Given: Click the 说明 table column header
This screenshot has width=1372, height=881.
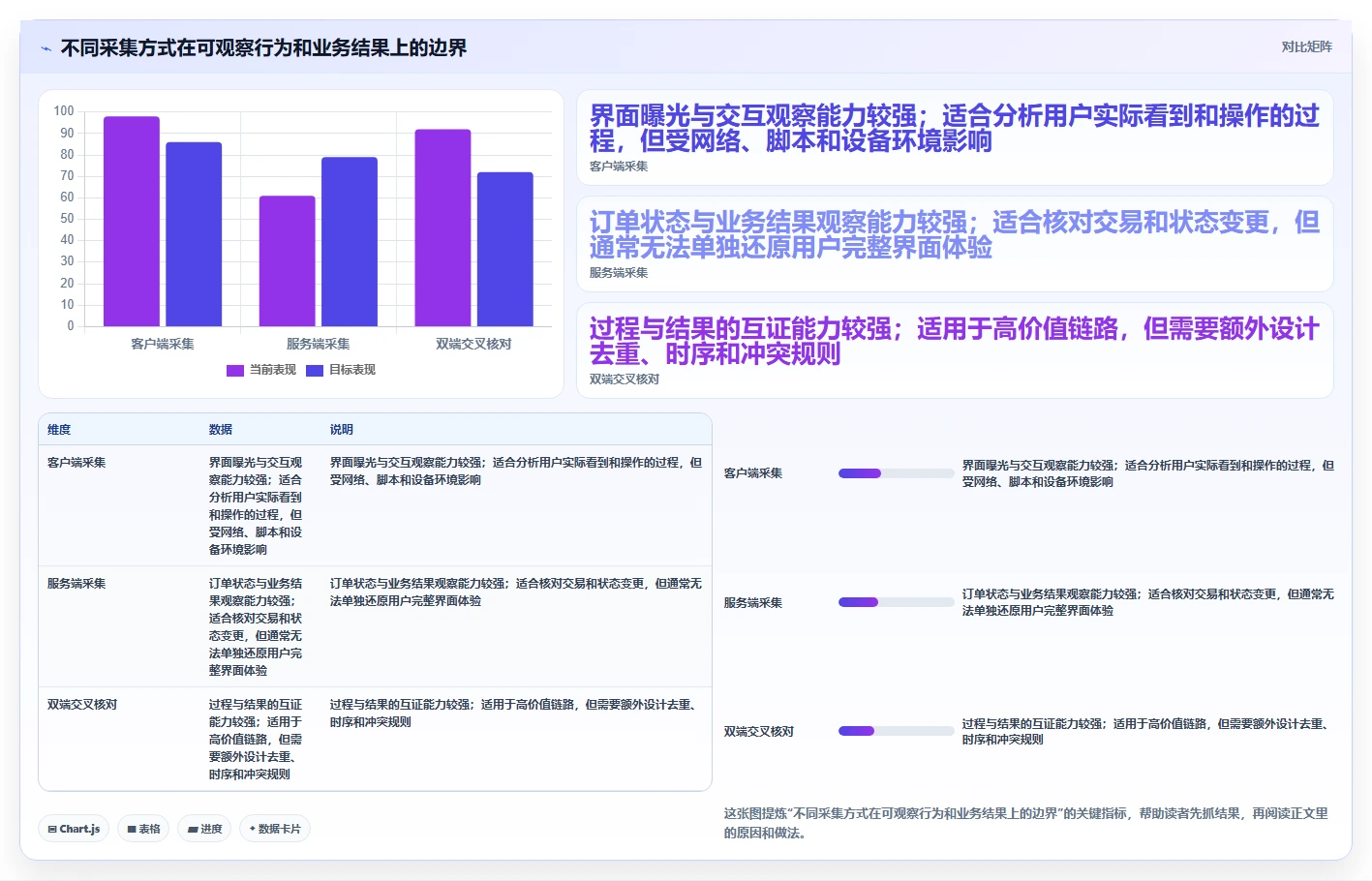Looking at the screenshot, I should click(x=342, y=430).
